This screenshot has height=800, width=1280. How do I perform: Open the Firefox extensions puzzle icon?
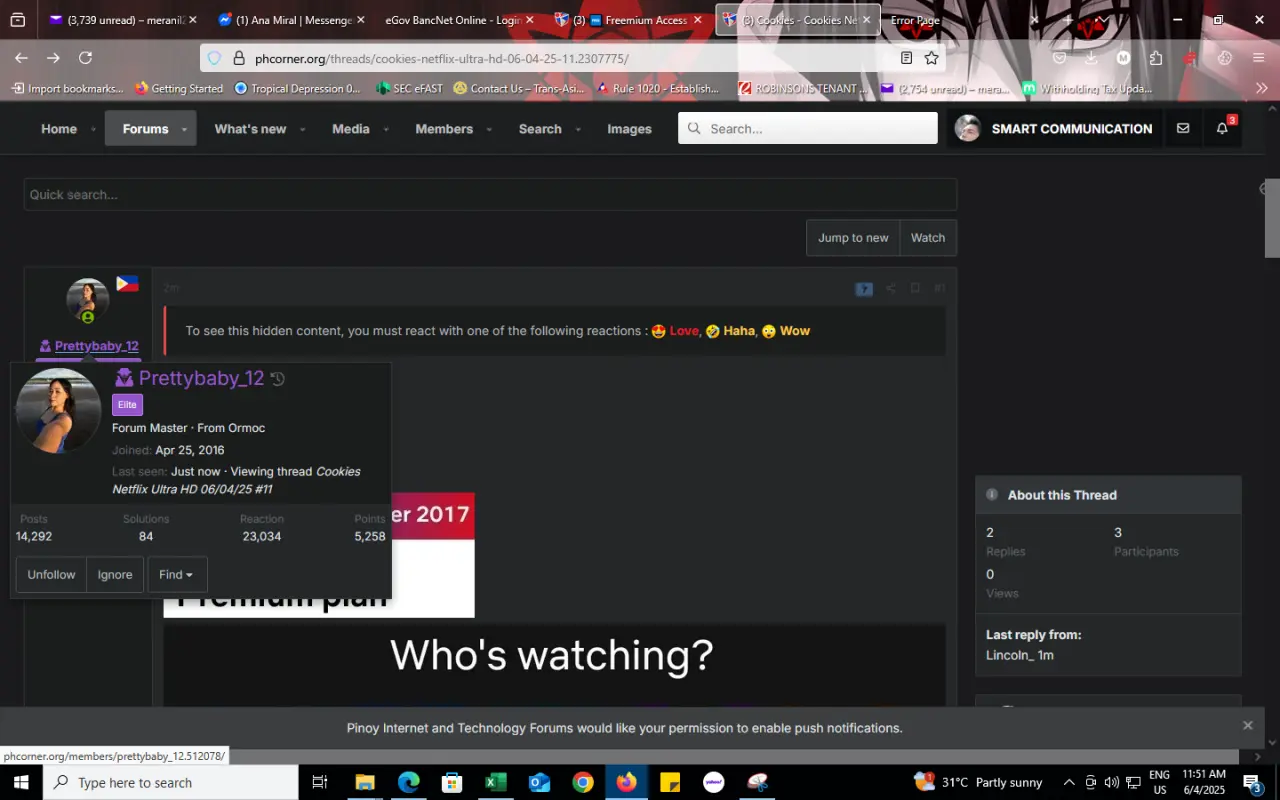coord(1156,58)
